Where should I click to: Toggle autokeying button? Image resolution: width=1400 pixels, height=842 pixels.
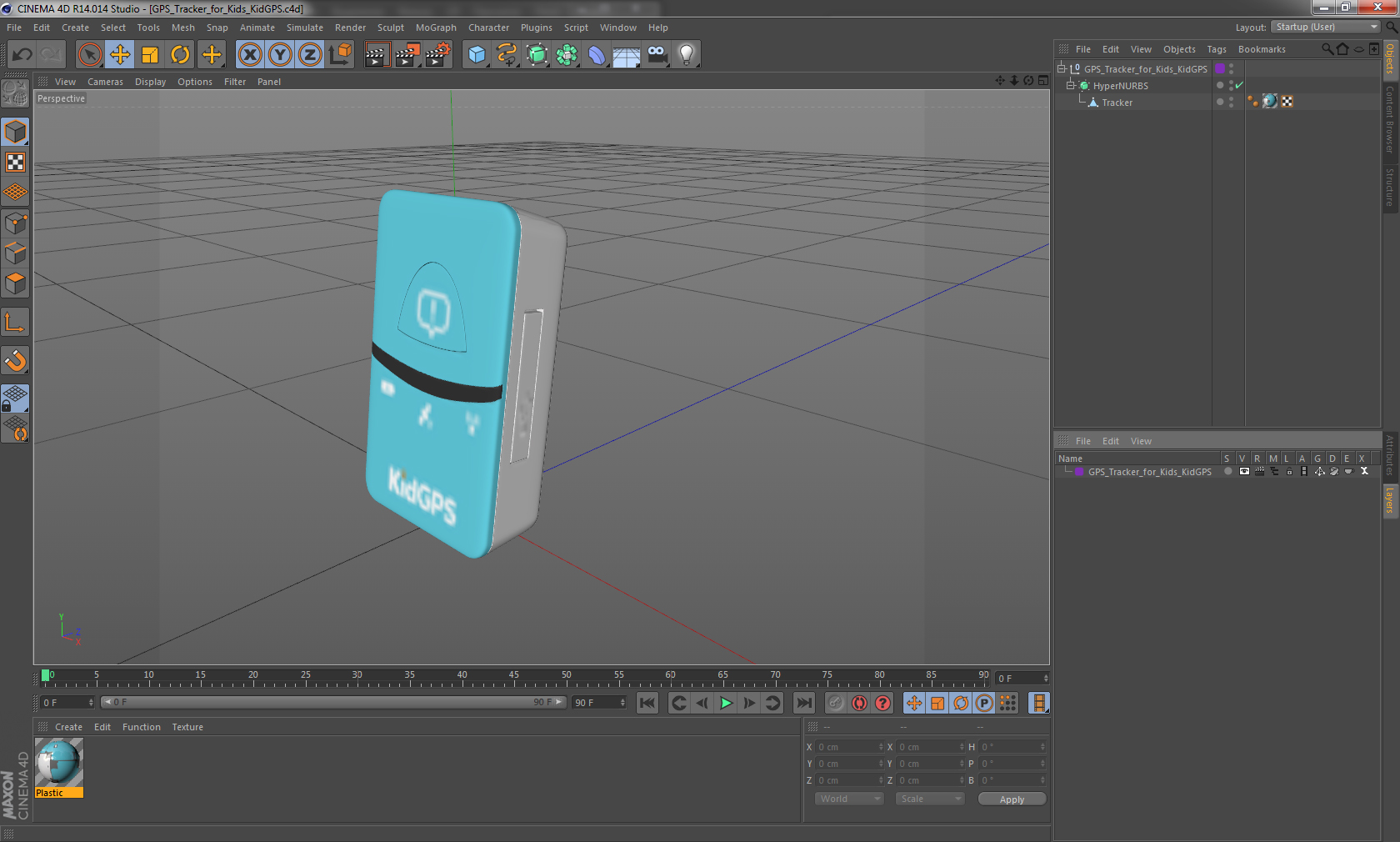coord(859,704)
